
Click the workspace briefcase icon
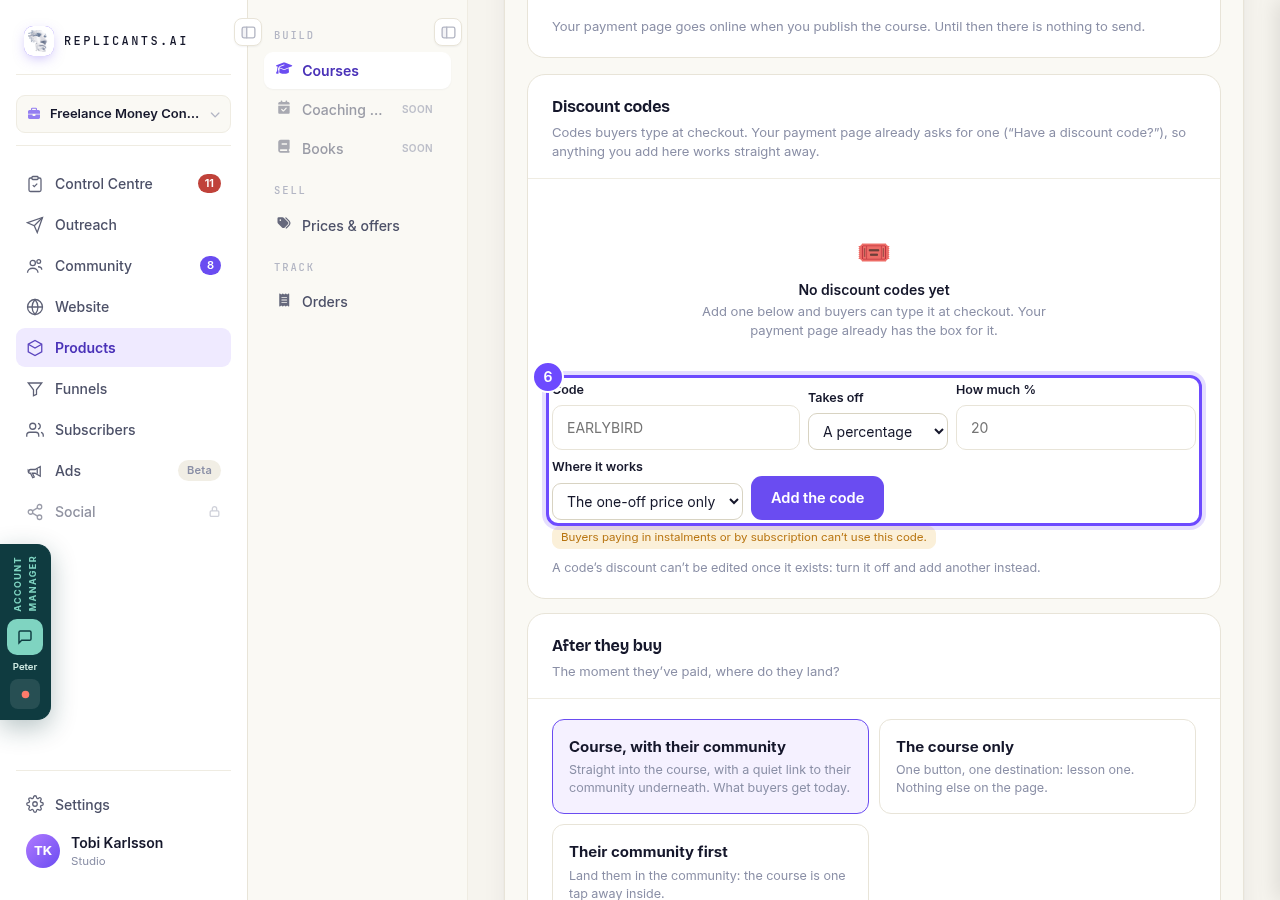[34, 114]
